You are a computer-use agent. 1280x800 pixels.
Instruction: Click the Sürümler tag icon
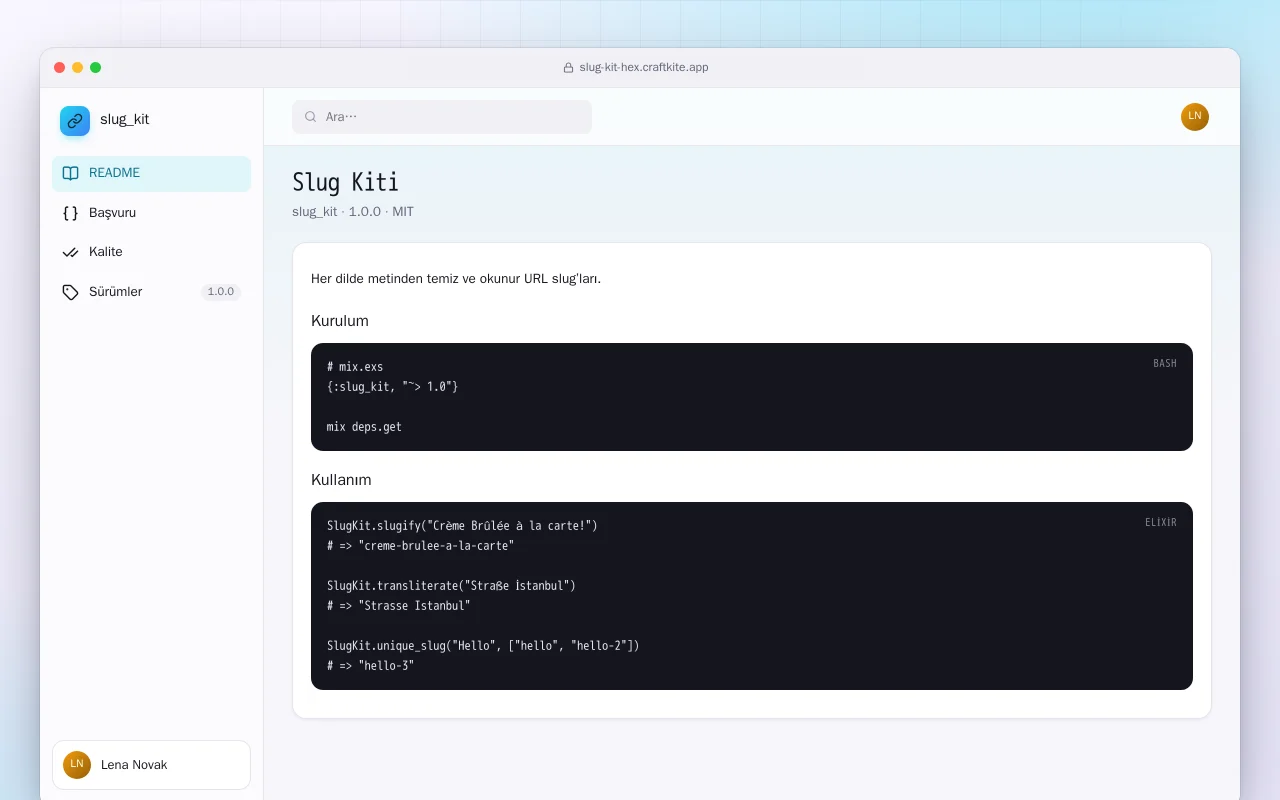pyautogui.click(x=70, y=292)
